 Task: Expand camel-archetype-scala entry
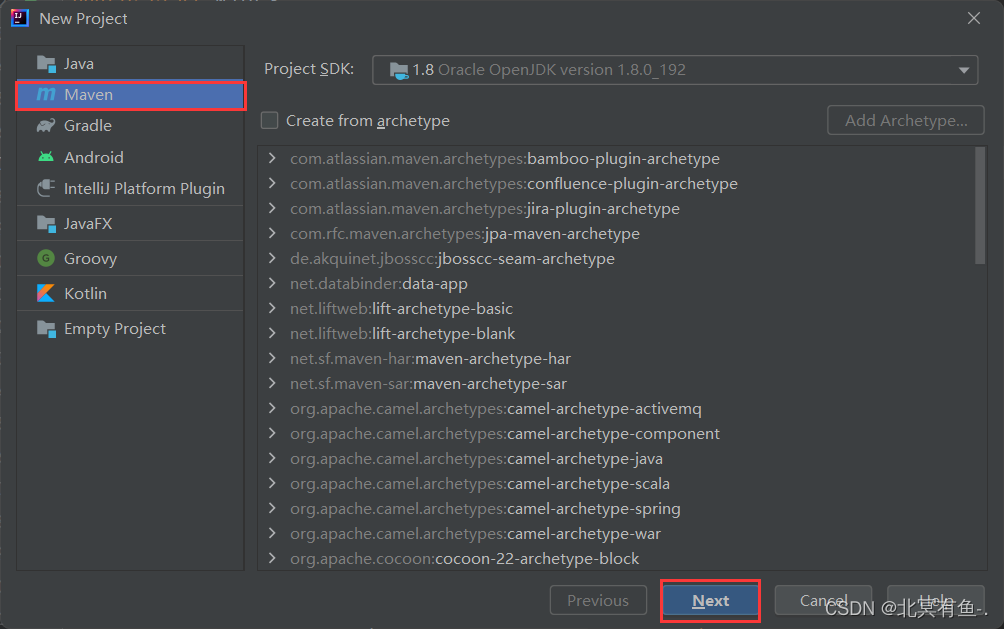pyautogui.click(x=272, y=483)
